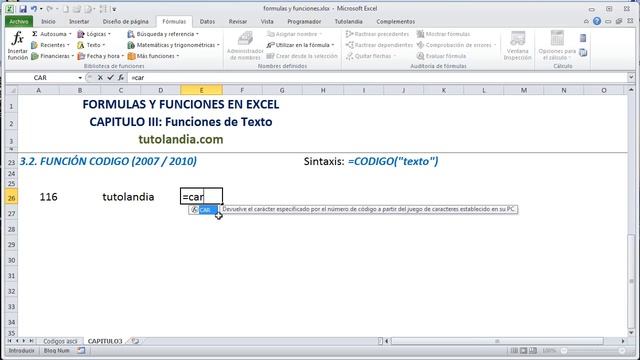Open the Archivo tab

tap(19, 22)
